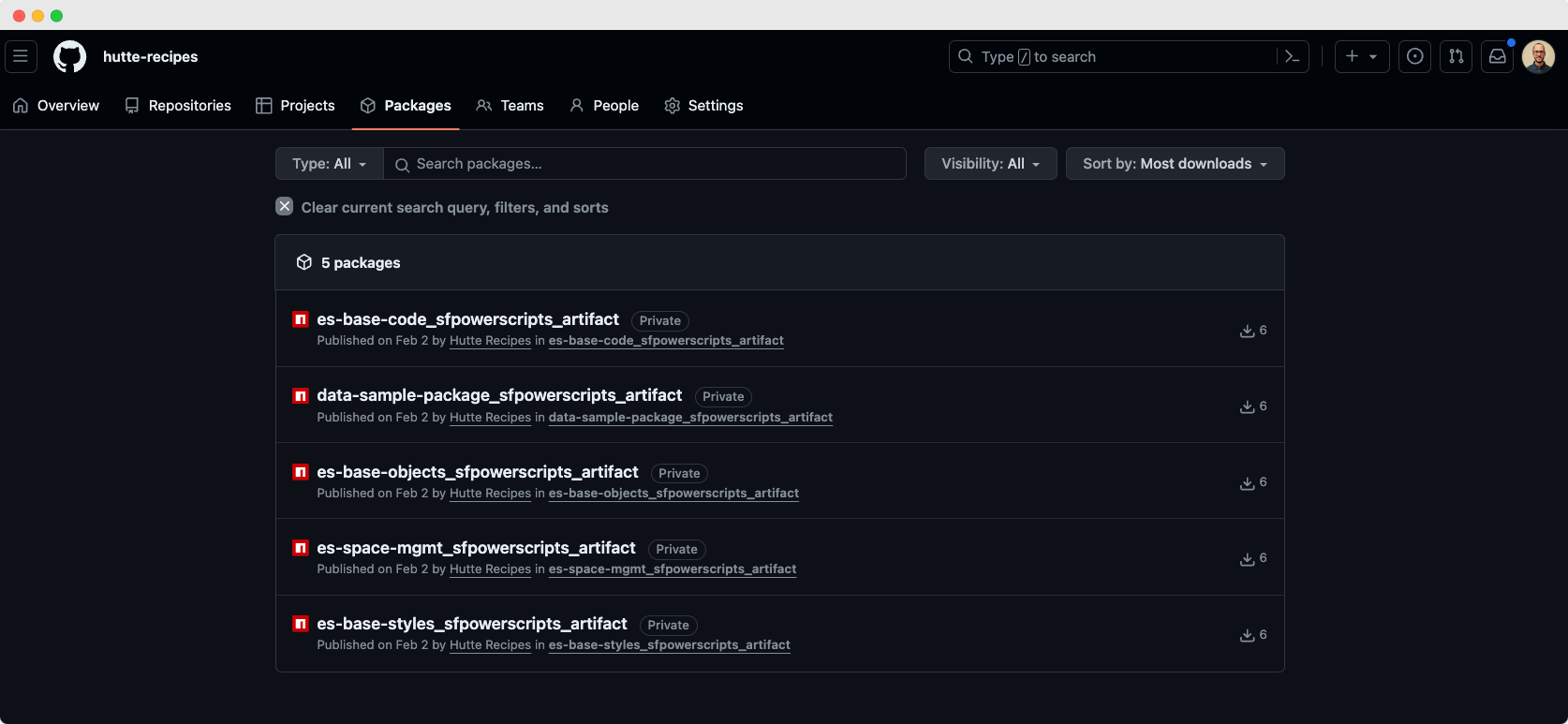Open Hutte Recipes author link in es-base-styles row
The image size is (1568, 724).
pyautogui.click(x=490, y=645)
